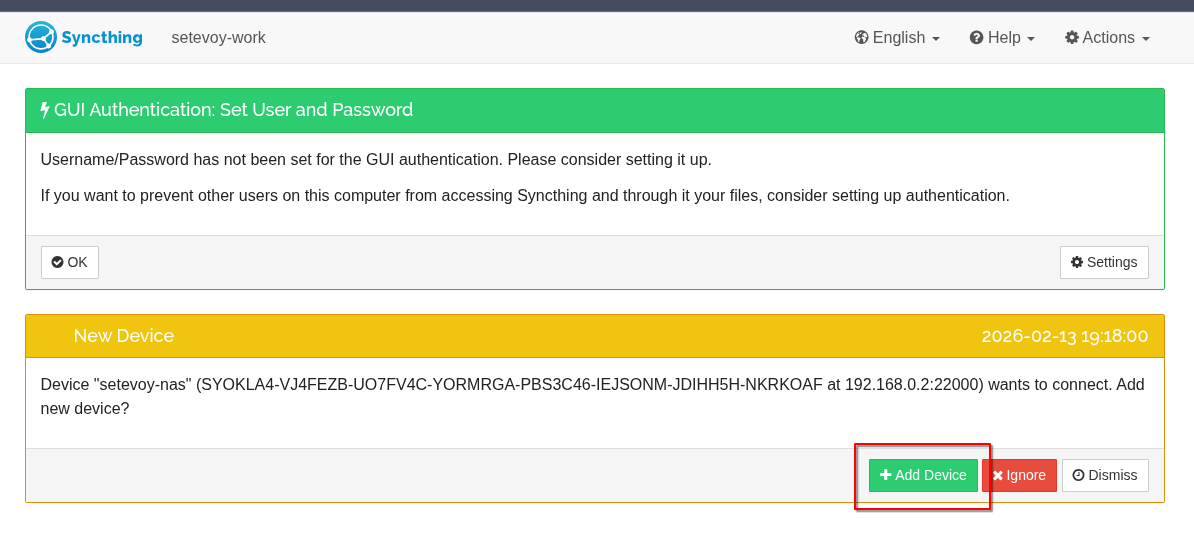Click the Syncthing logo icon
This screenshot has height=540, width=1194.
click(x=41, y=38)
